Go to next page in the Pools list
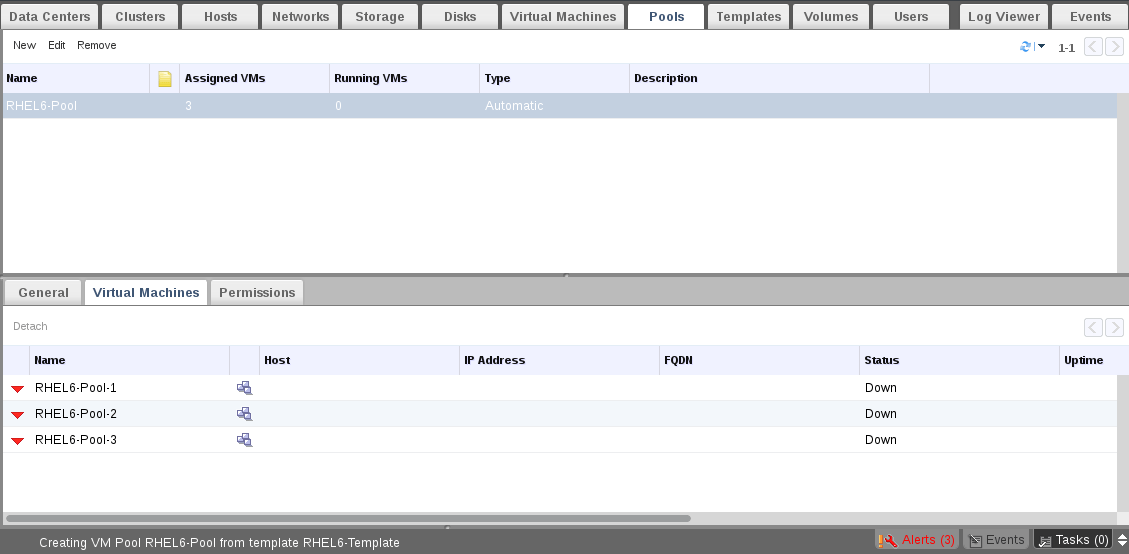Image resolution: width=1129 pixels, height=554 pixels. click(1114, 47)
